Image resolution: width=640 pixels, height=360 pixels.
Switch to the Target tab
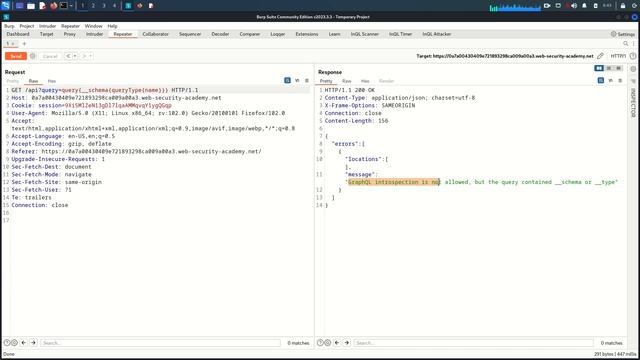[x=47, y=34]
